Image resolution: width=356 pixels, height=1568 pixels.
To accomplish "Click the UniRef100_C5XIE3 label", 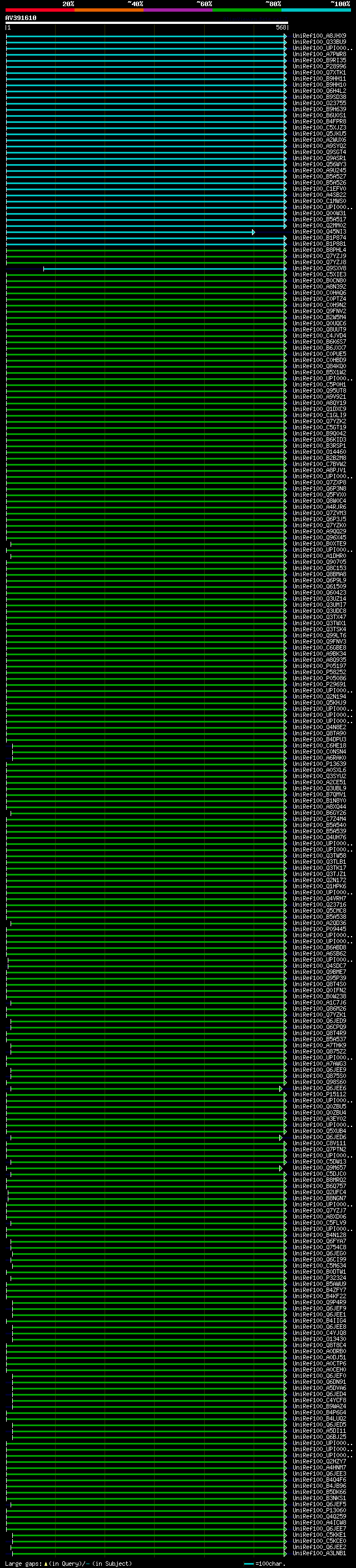I will pyautogui.click(x=319, y=275).
